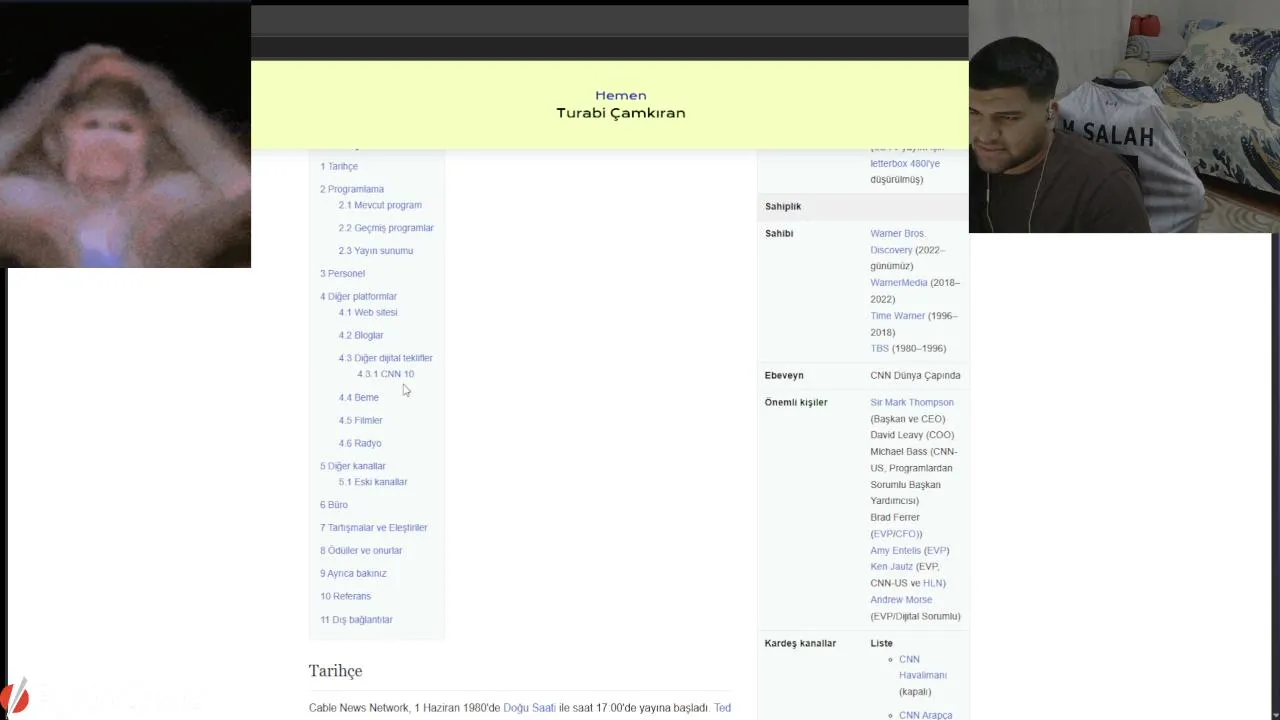Screen dimensions: 1280x720
Task: Open the Amy Entelis link
Action: tap(895, 551)
